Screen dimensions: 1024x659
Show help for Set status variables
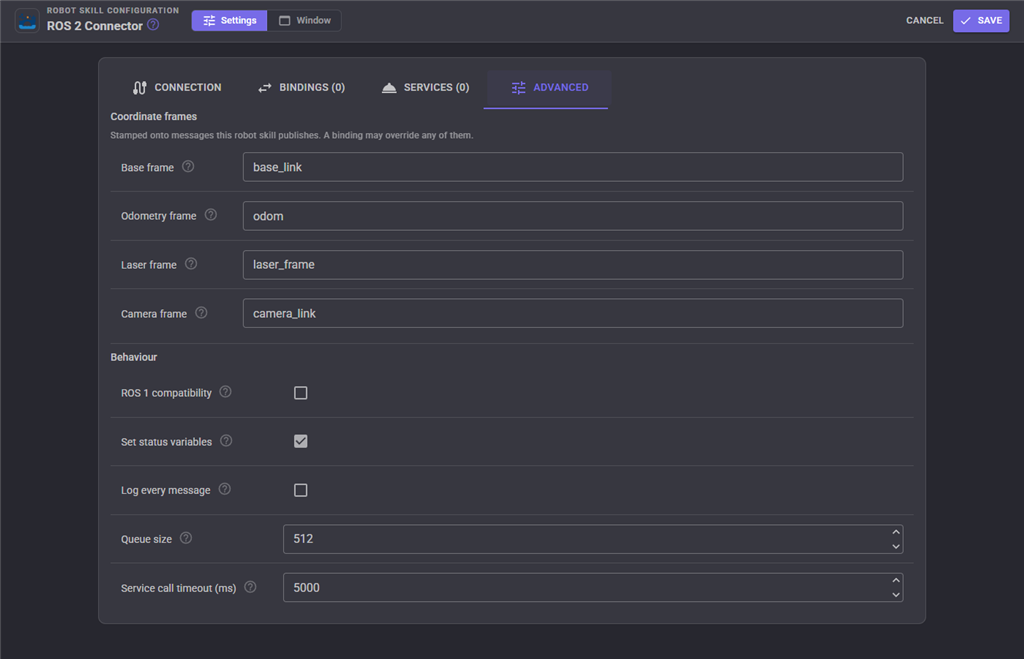coord(226,441)
